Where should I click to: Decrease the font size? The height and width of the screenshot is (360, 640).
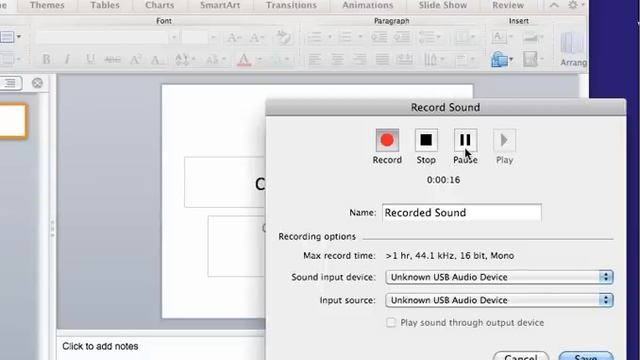pos(257,38)
